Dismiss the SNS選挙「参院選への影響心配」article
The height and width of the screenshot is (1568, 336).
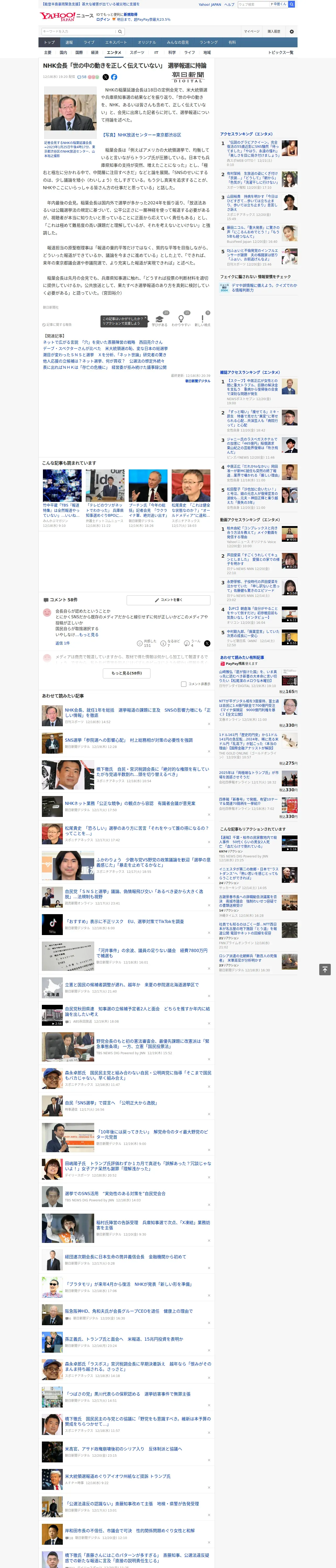coord(209,751)
